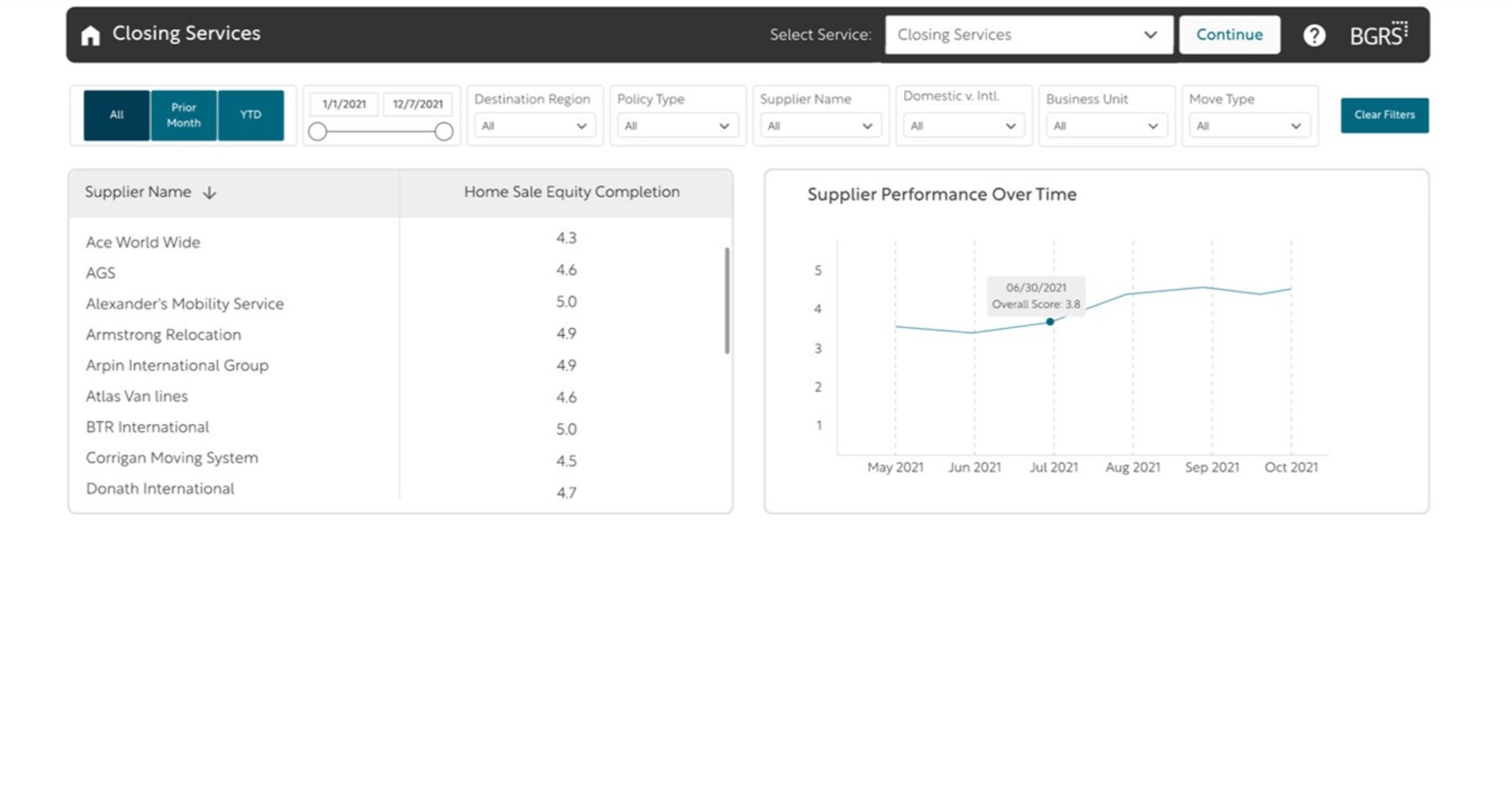Click the BGRS logo
Viewport: 1512px width, 806px height.
1378,35
